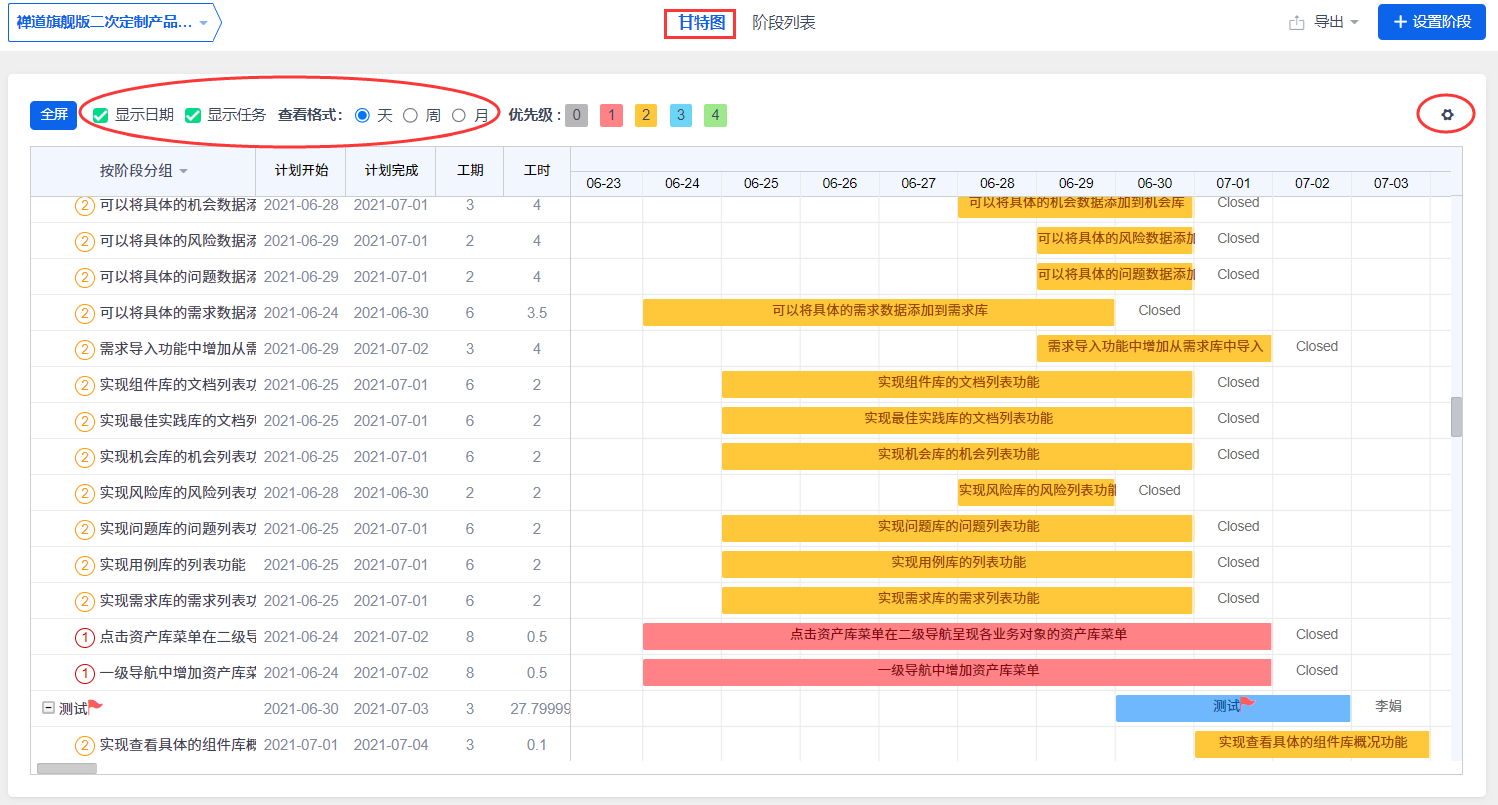The width and height of the screenshot is (1498, 805).
Task: Click priority 1 circle for 点击资产库菜单 row
Action: click(85, 637)
